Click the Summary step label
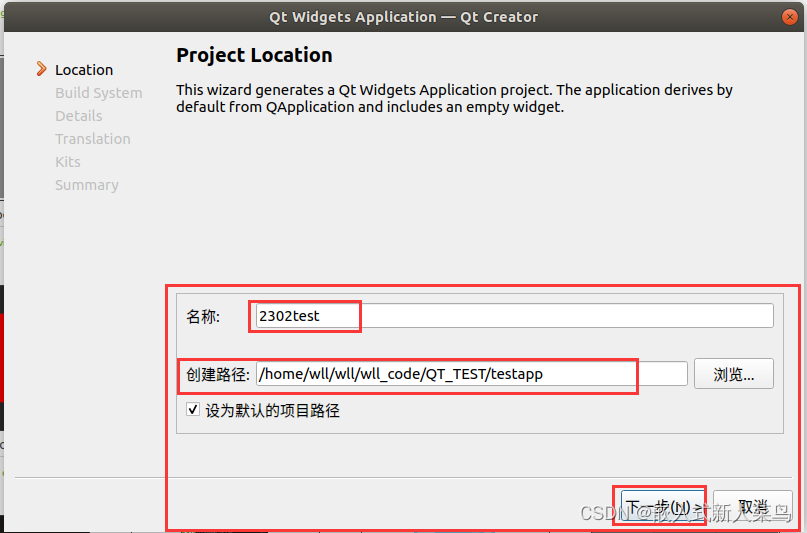This screenshot has width=807, height=533. point(86,185)
